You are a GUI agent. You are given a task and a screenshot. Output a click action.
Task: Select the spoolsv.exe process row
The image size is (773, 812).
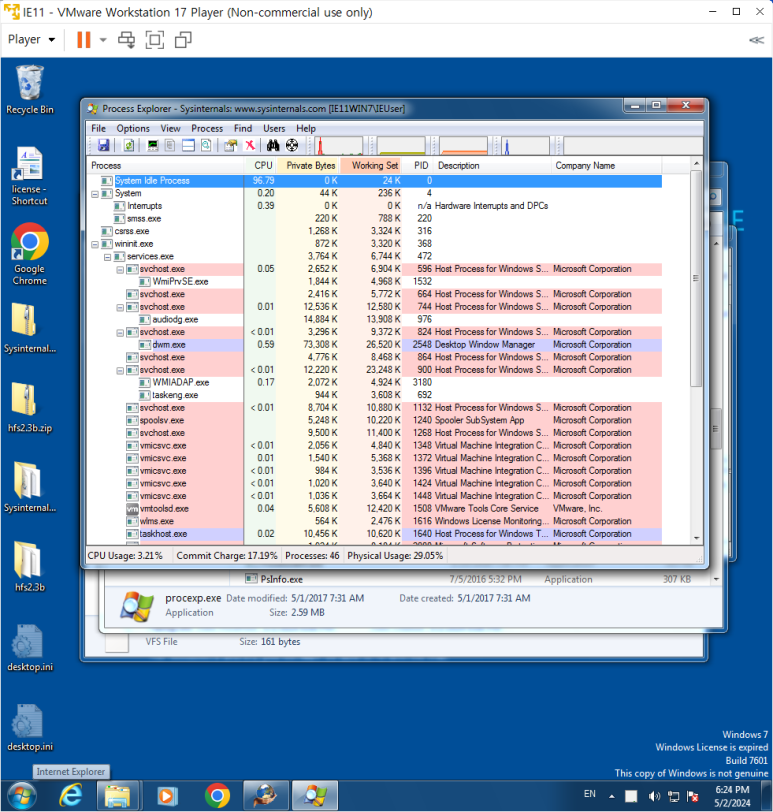(374, 420)
